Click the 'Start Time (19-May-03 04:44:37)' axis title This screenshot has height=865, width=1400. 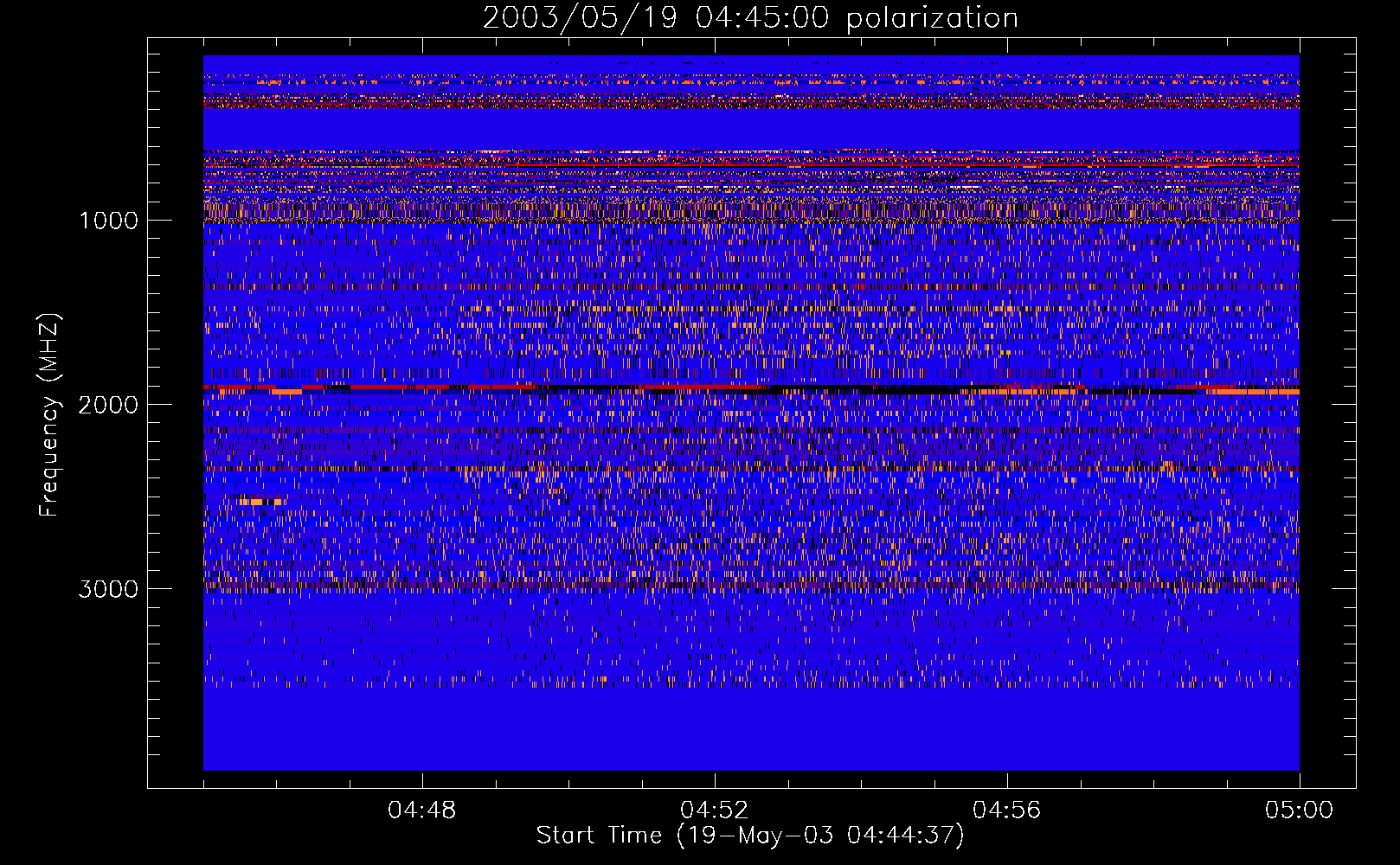coord(750,836)
